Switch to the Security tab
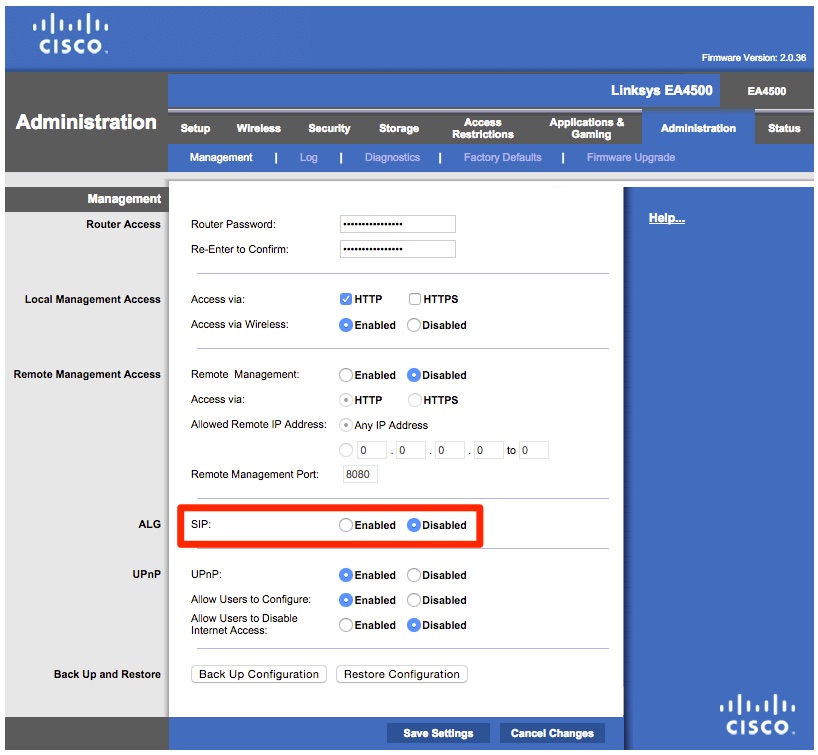Image resolution: width=818 pixels, height=755 pixels. [329, 128]
